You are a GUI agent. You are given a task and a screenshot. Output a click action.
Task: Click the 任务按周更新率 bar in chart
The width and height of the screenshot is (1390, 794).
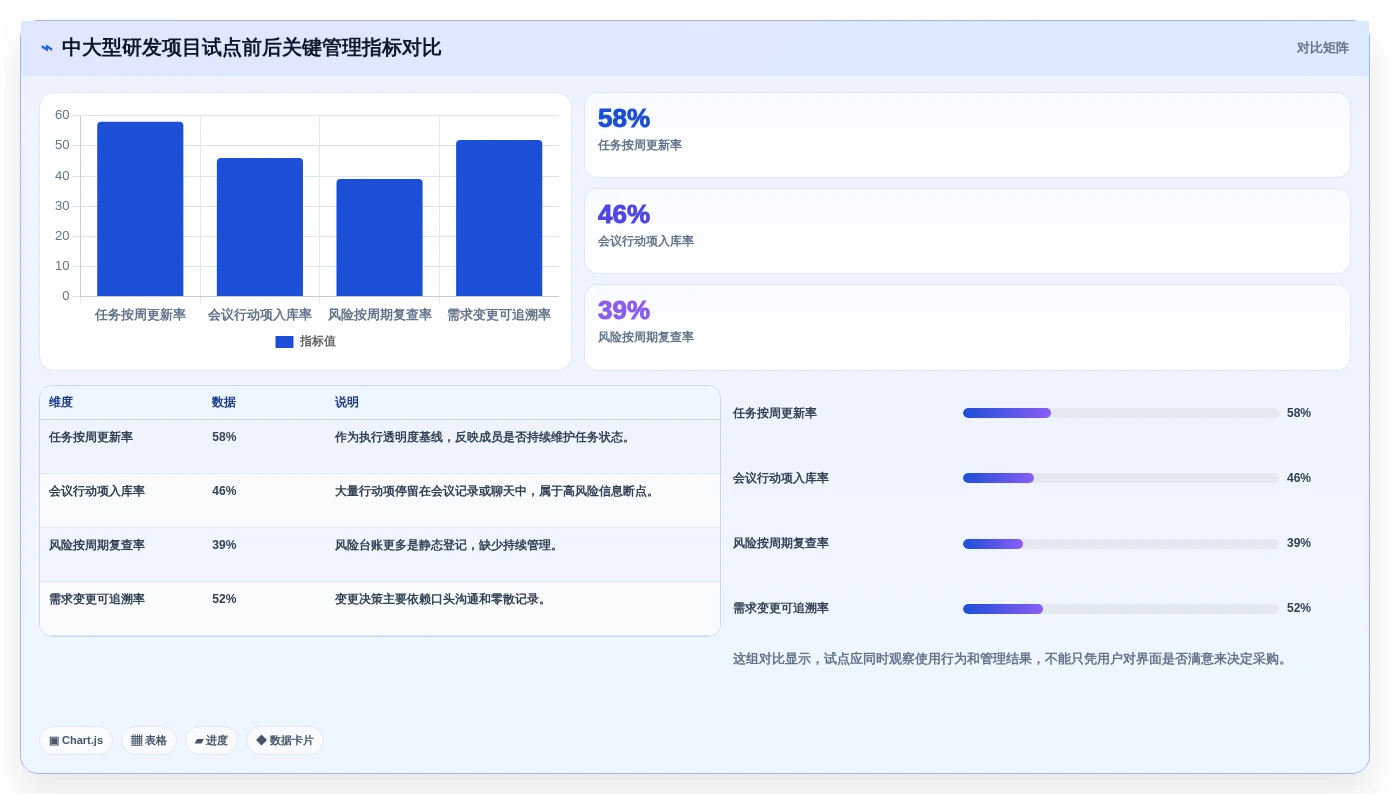coord(140,209)
